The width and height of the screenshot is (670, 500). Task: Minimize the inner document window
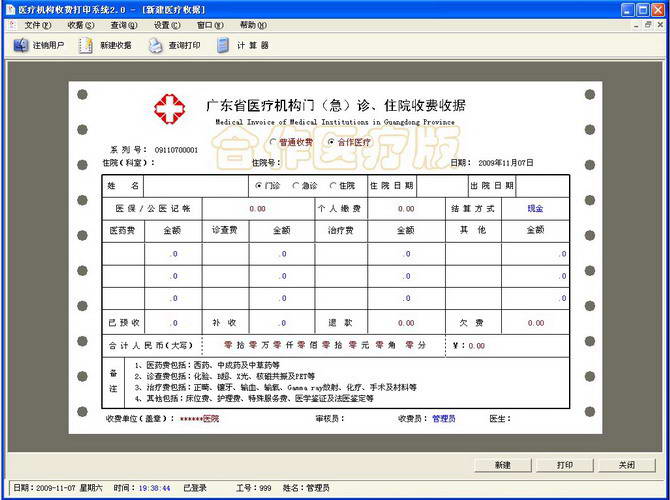(x=636, y=25)
